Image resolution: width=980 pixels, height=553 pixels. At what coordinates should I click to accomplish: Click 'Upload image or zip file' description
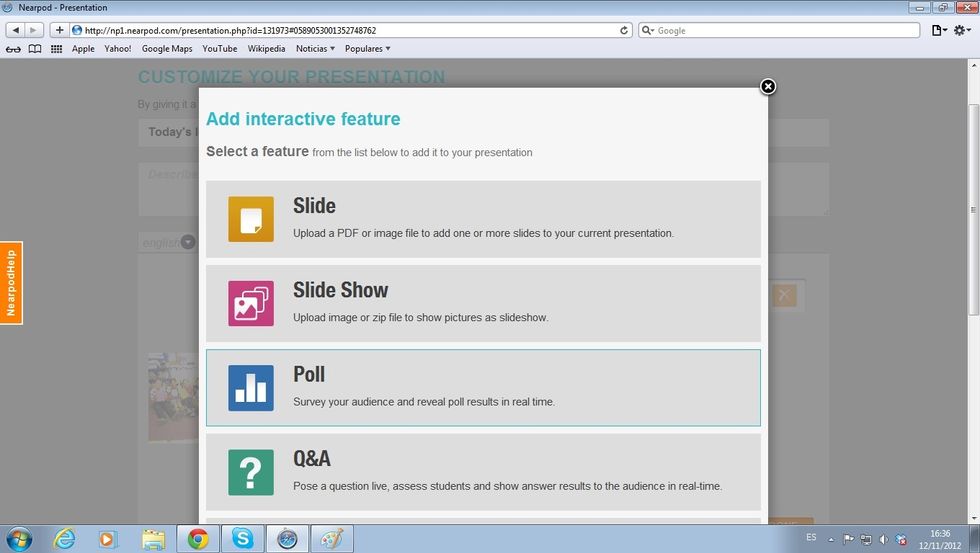pyautogui.click(x=421, y=317)
